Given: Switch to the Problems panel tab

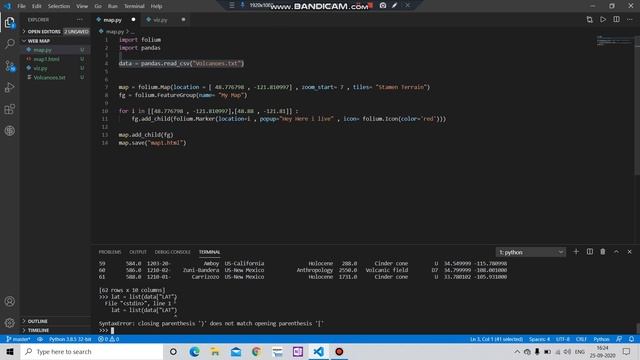Looking at the screenshot, I should point(110,252).
